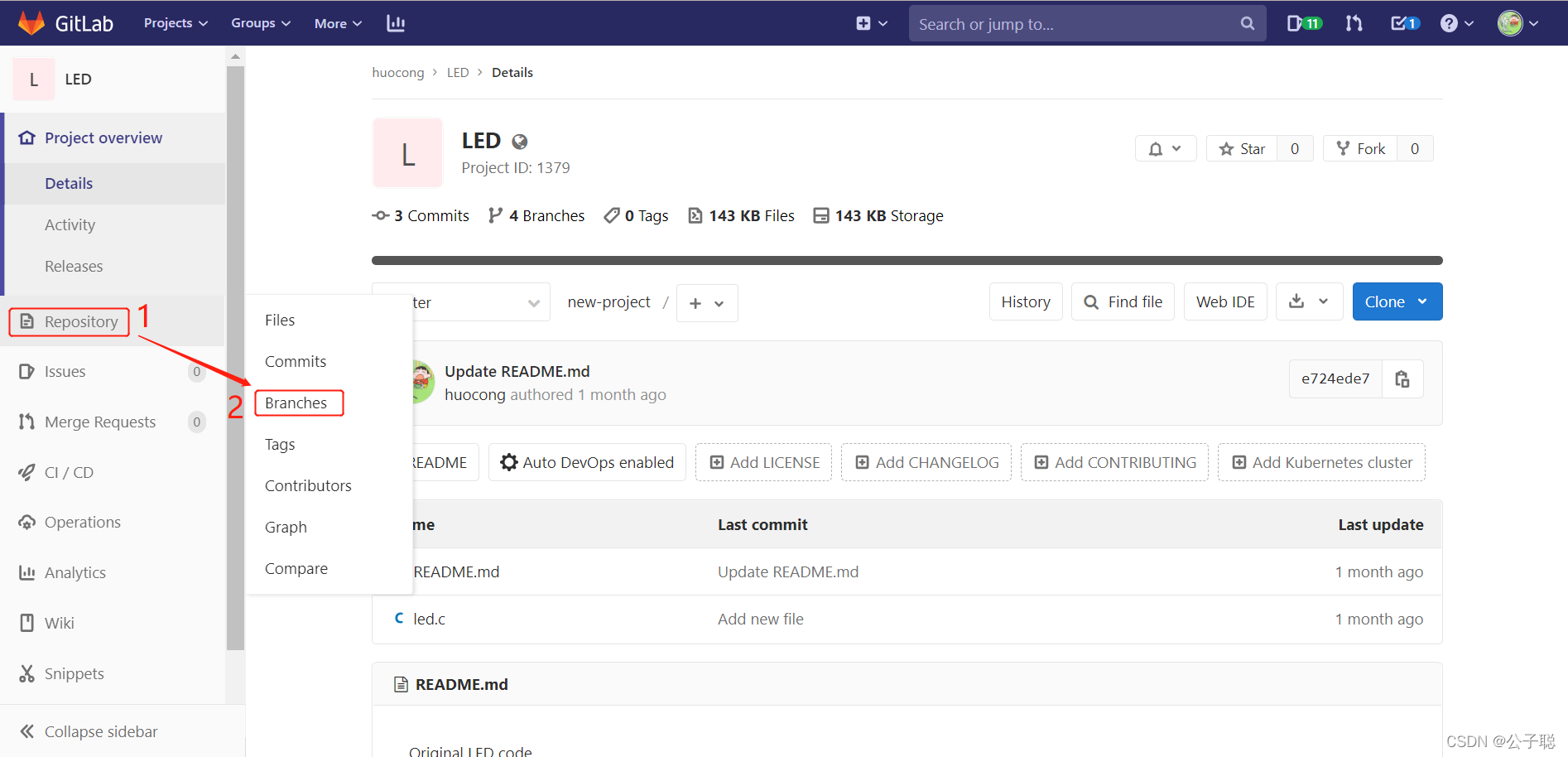Open the Groups menu in the top bar
Image resolution: width=1568 pixels, height=757 pixels.
pos(261,23)
